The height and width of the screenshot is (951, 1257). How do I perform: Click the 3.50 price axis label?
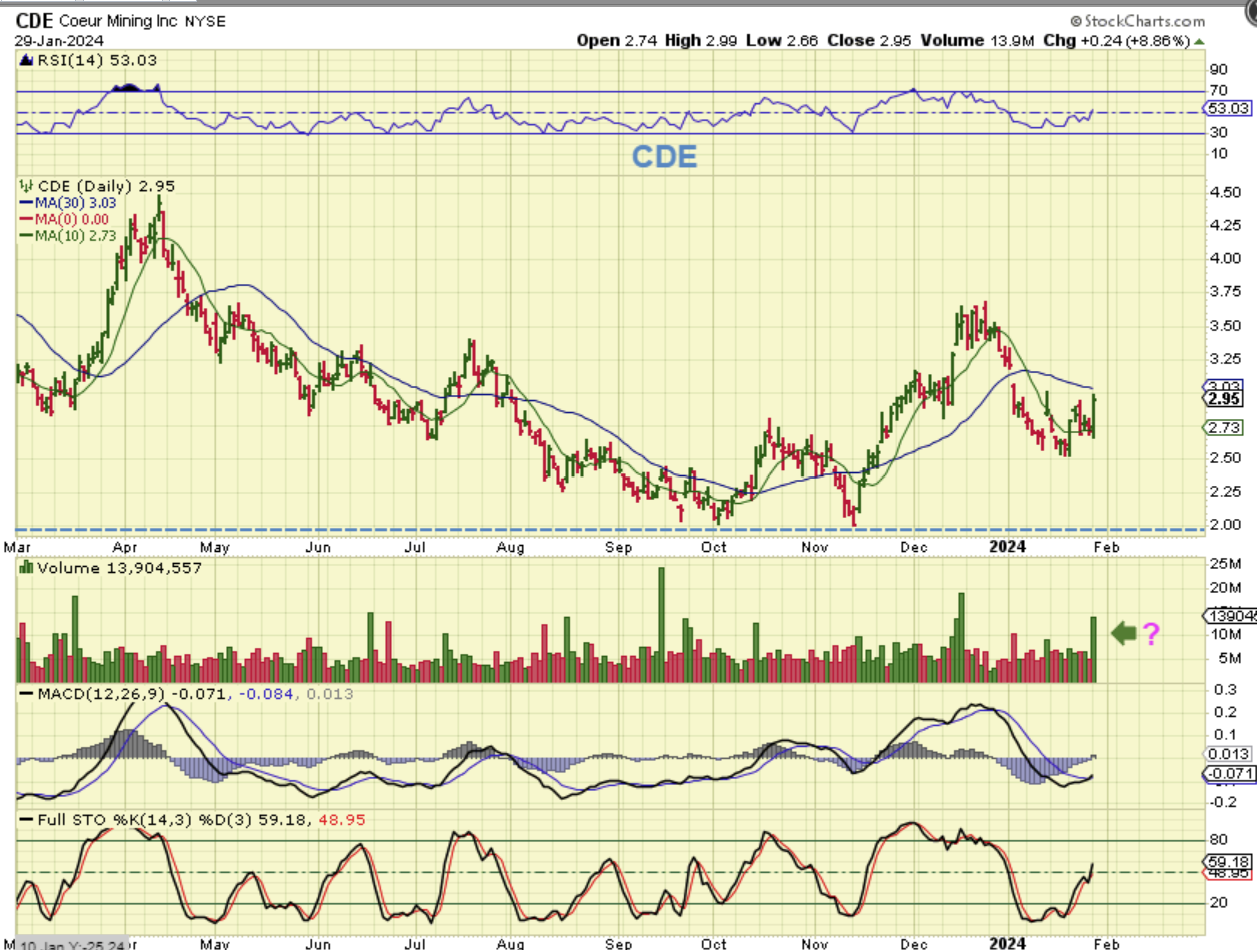(1225, 326)
